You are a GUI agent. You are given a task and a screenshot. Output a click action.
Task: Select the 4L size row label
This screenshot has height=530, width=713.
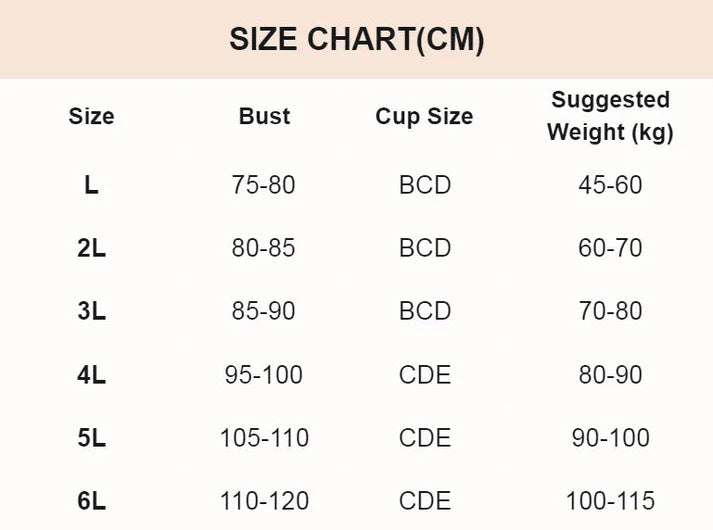[x=91, y=375]
